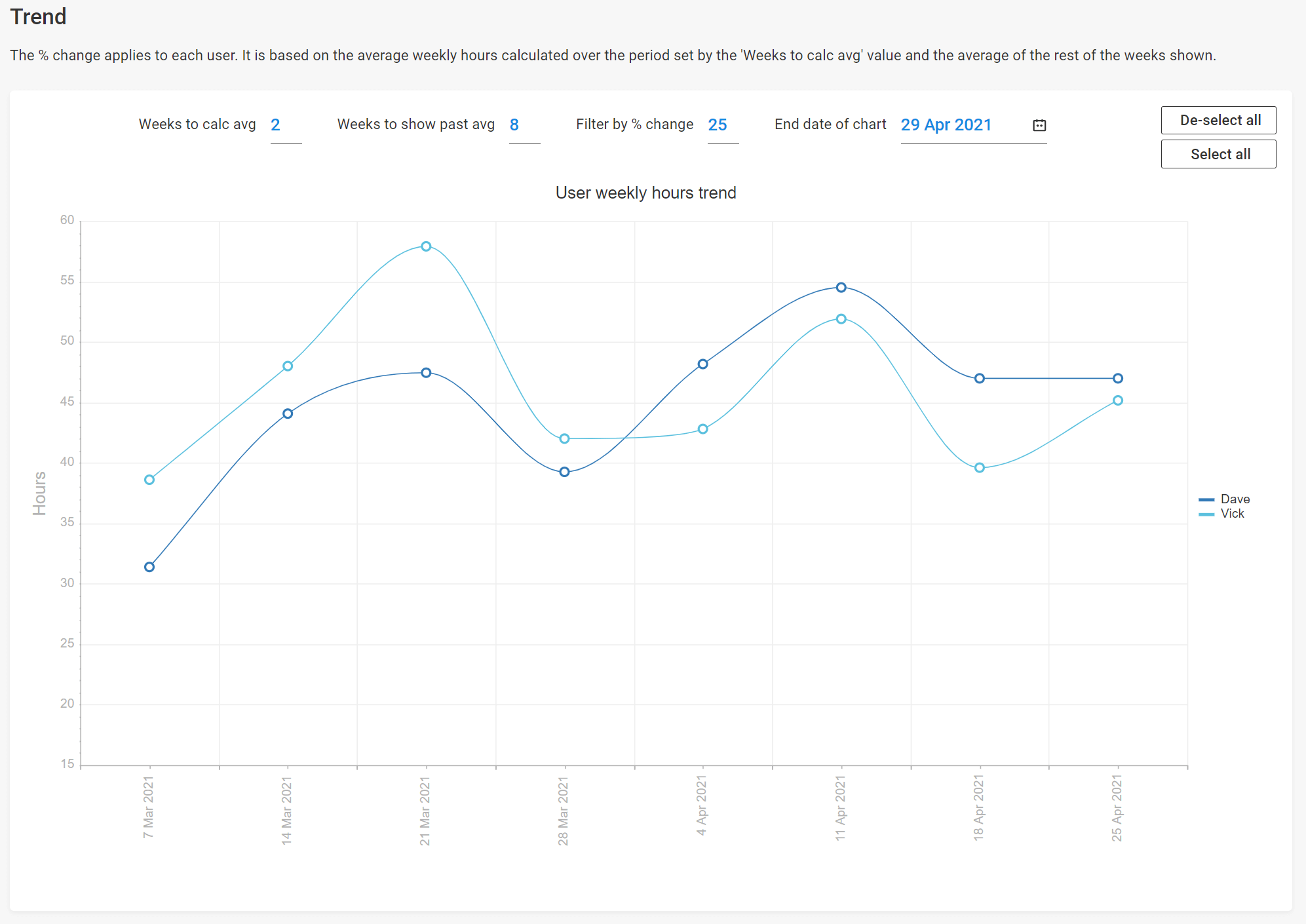This screenshot has height=924, width=1306.
Task: Click the '14 Mar 2021' axis label
Action: point(287,811)
